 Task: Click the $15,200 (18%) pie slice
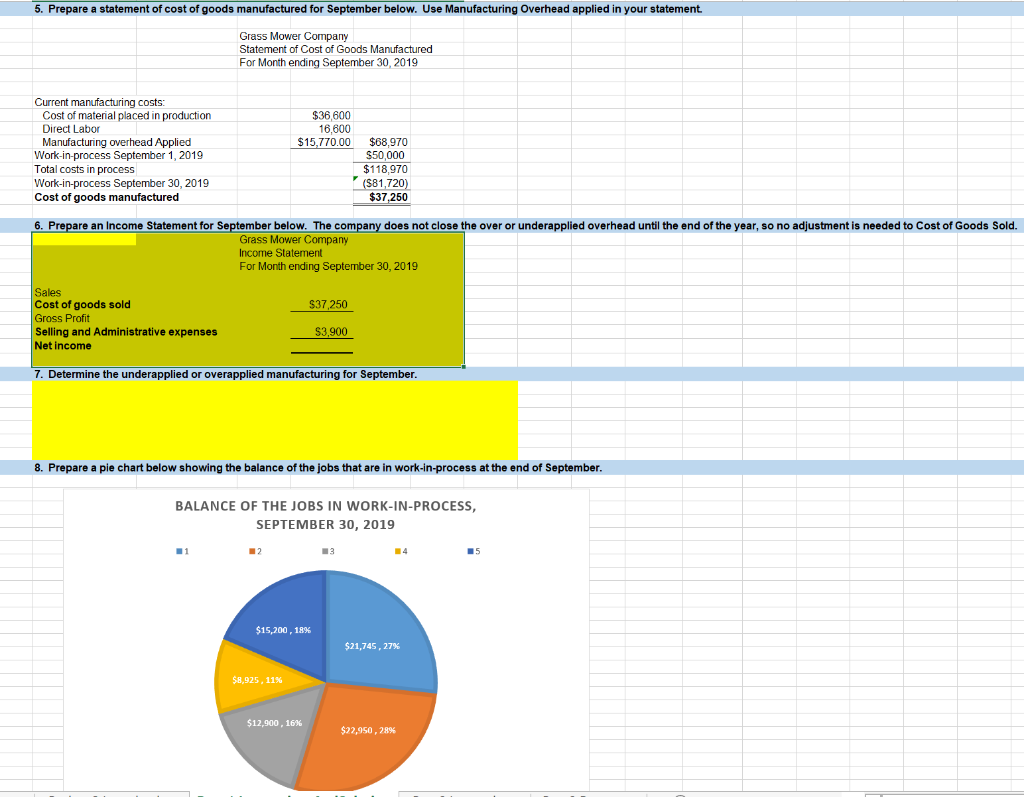285,628
